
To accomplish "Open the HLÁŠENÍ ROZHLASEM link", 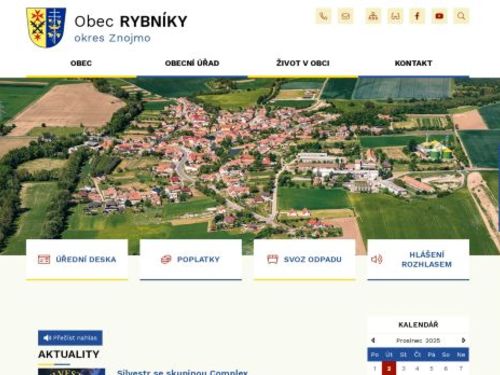I will coord(418,259).
